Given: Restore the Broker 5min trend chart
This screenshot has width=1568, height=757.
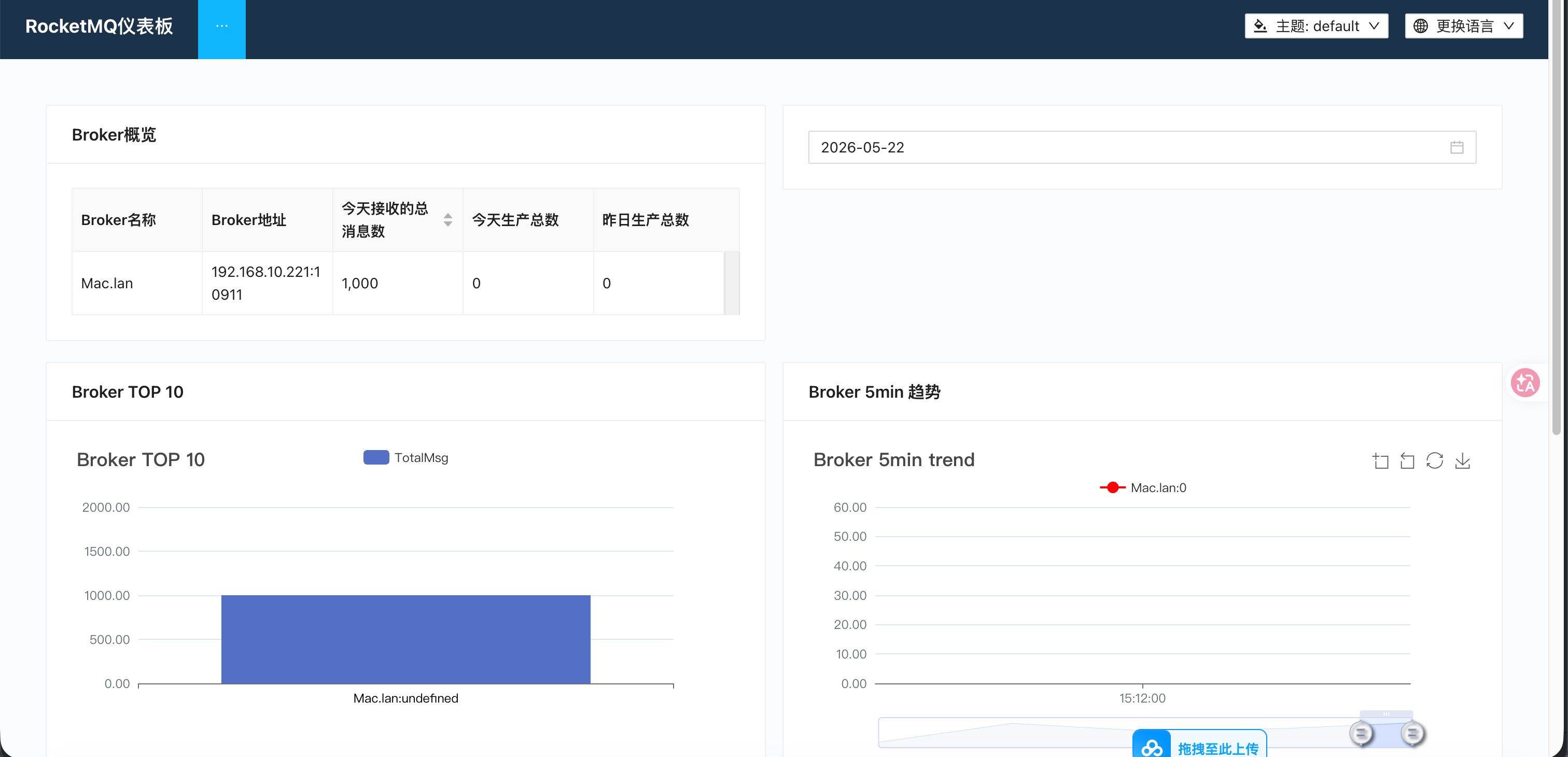Looking at the screenshot, I should click(x=1435, y=460).
